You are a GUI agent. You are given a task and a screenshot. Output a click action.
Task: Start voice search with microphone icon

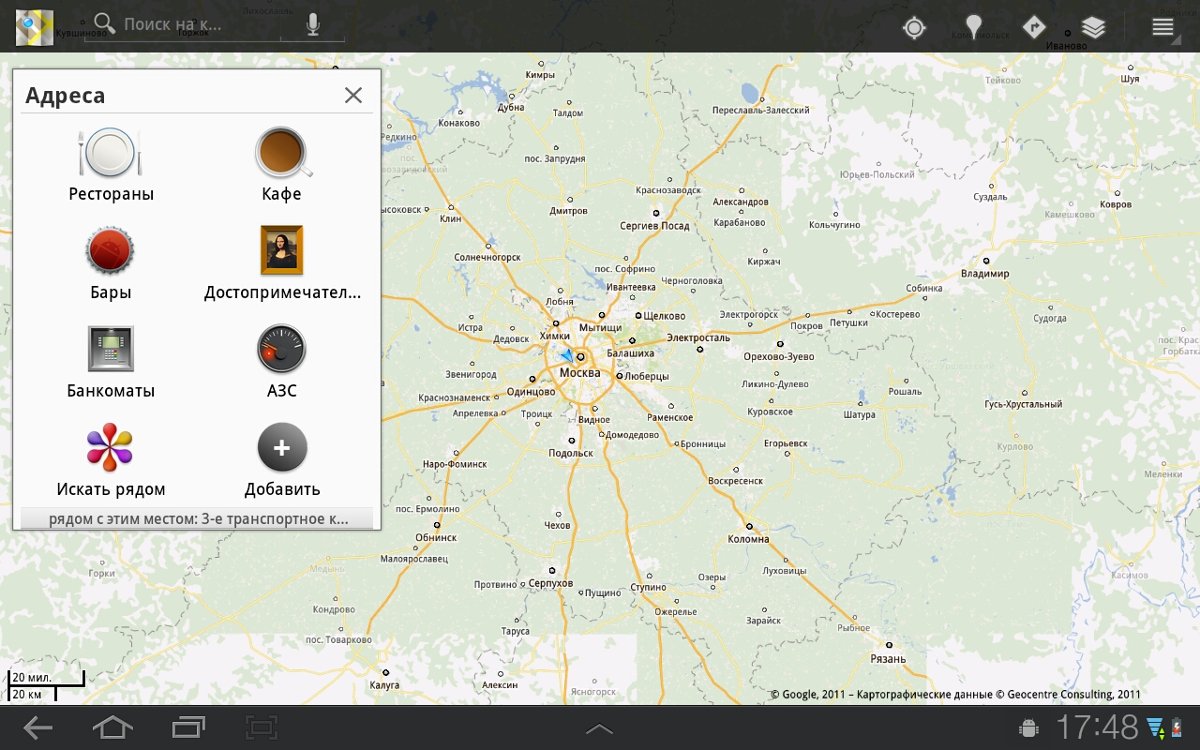(x=313, y=25)
